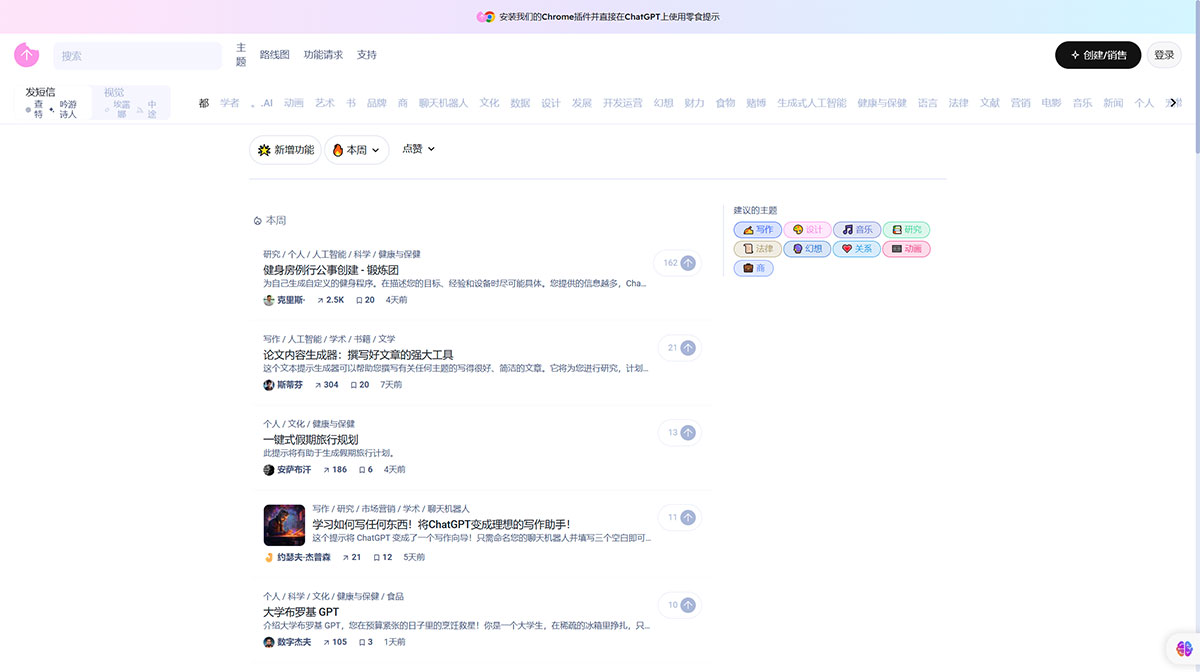Click the 音乐 suggested topic chip
Image resolution: width=1200 pixels, height=672 pixels.
pos(857,229)
